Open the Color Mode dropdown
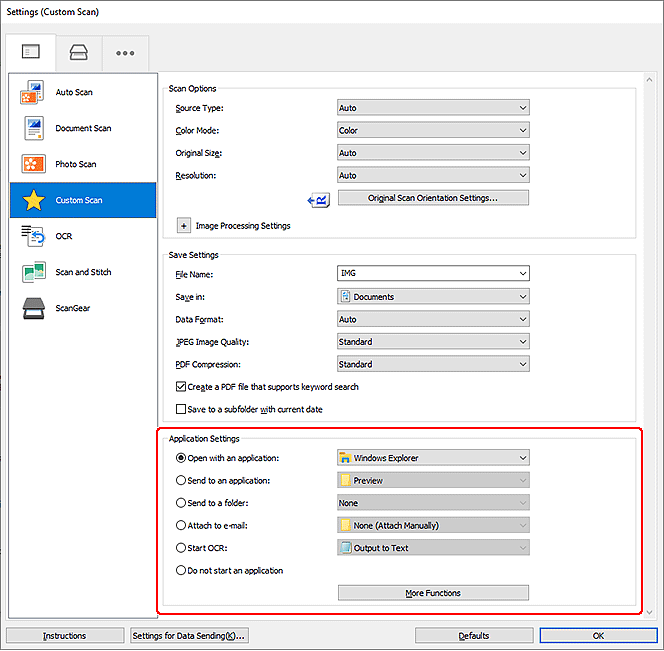The height and width of the screenshot is (651, 664). [433, 130]
